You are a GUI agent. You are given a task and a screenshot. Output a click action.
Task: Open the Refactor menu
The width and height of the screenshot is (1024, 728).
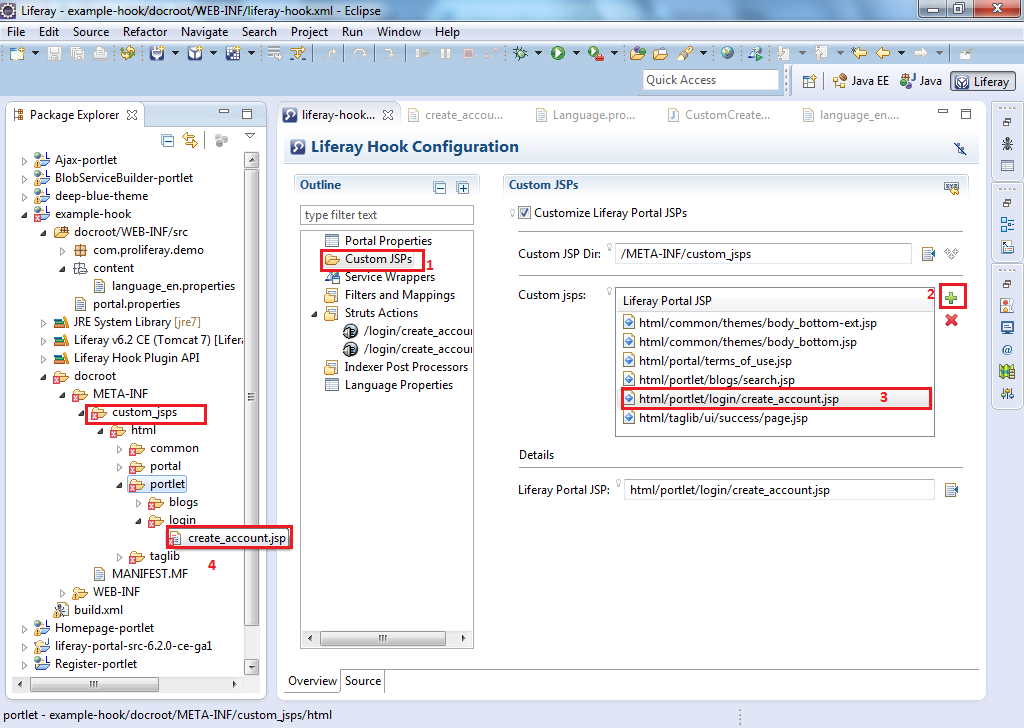click(144, 31)
